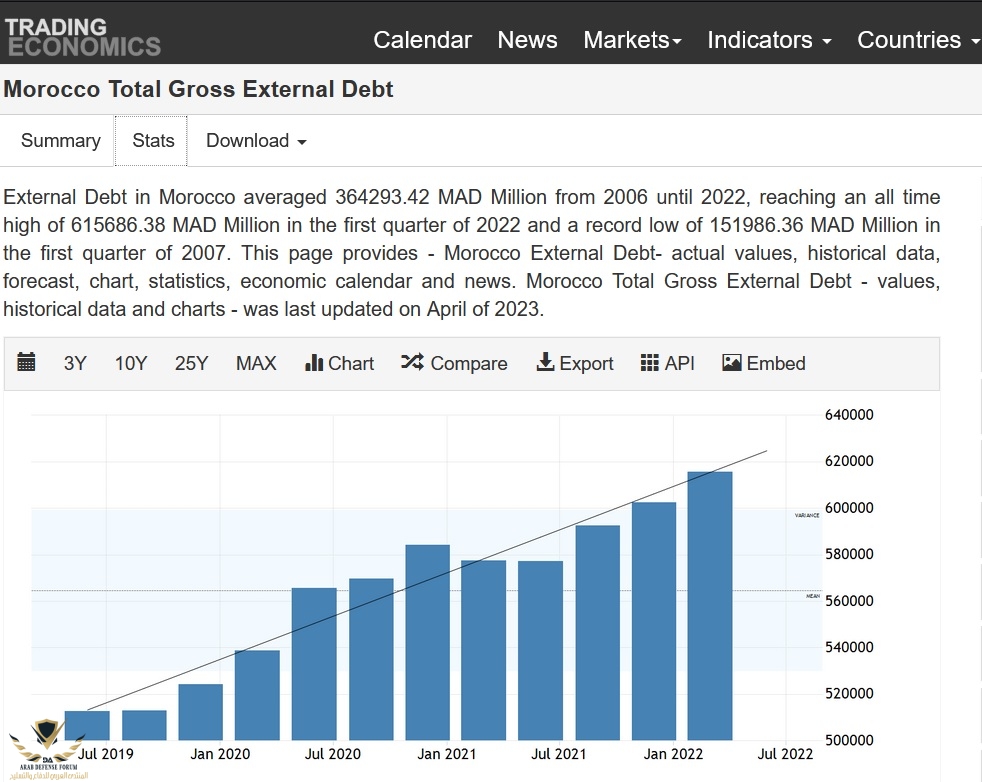Open the Chart type bar icon
Image resolution: width=982 pixels, height=782 pixels.
[314, 363]
